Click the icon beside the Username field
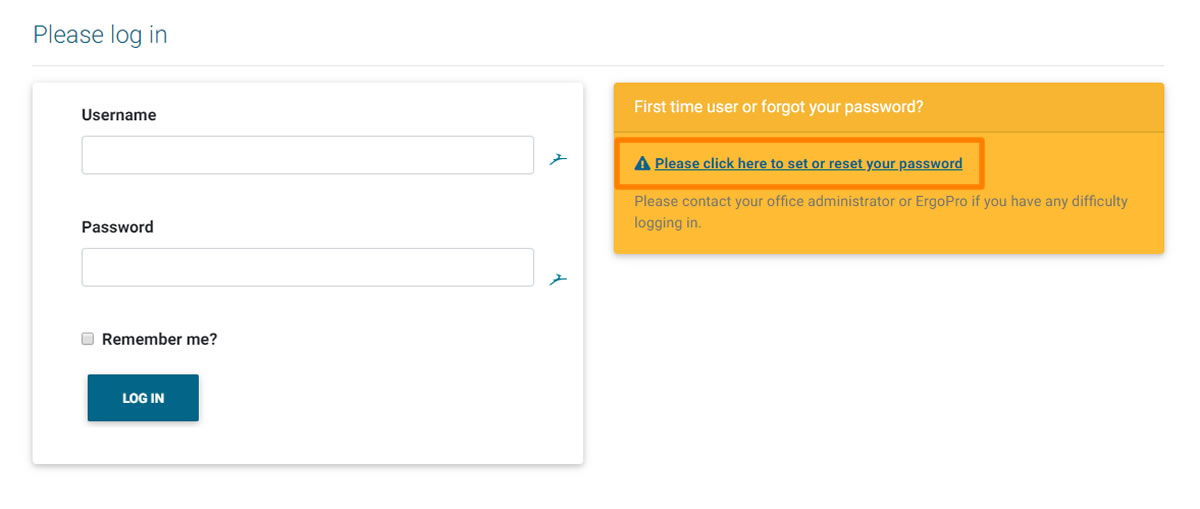1200x509 pixels. tap(558, 157)
